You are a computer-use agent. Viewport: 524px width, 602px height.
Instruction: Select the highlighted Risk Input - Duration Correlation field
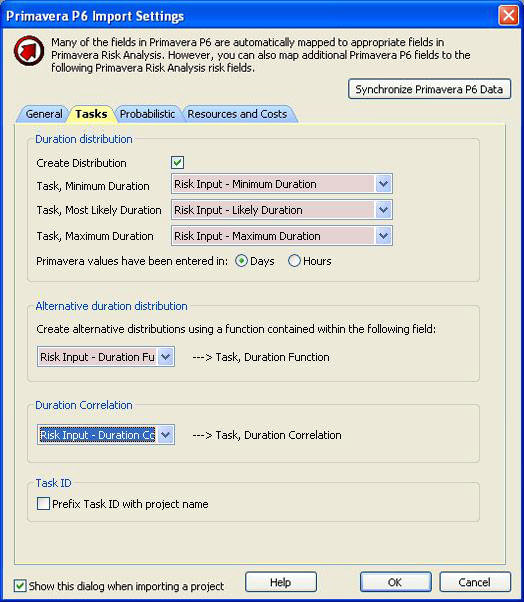pos(98,435)
